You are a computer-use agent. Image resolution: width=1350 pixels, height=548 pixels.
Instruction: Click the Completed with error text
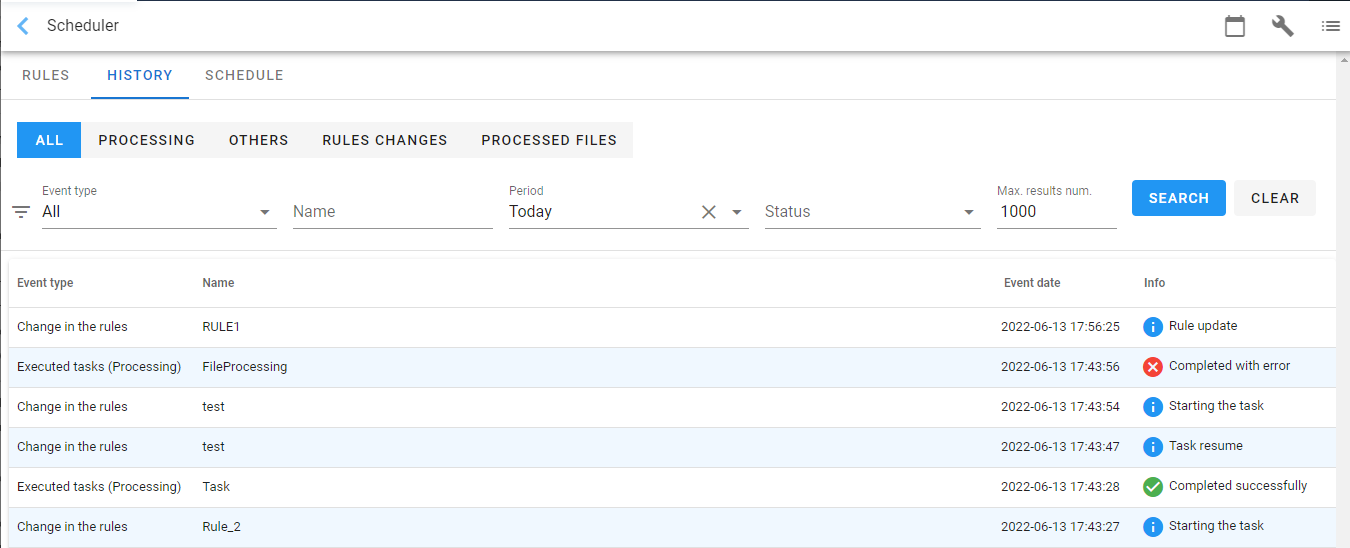1229,366
